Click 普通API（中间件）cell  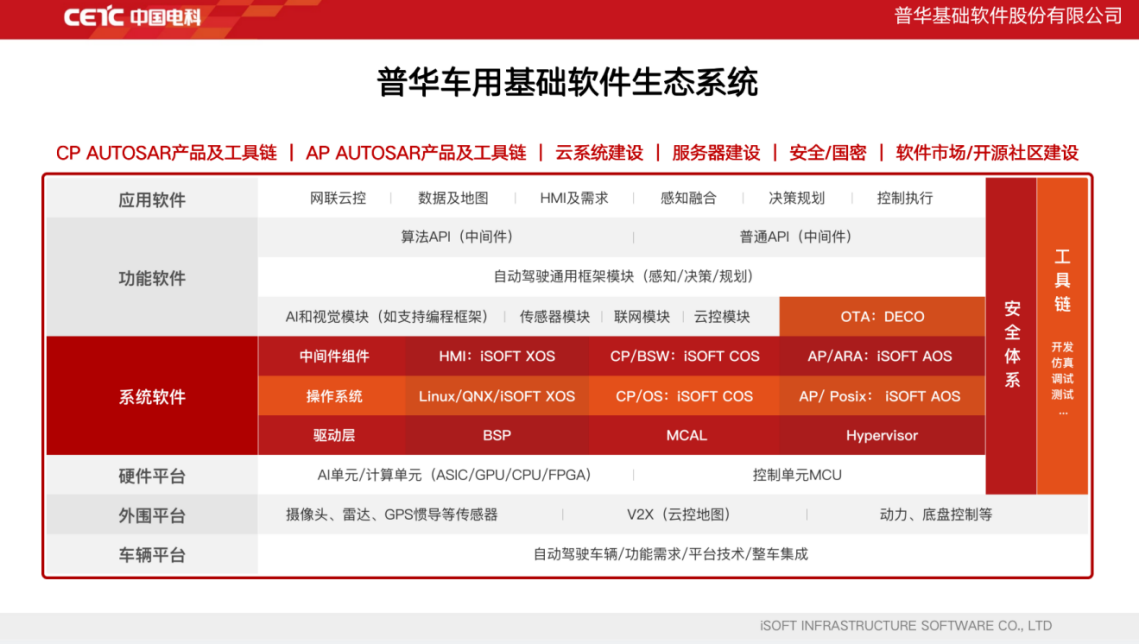pyautogui.click(x=795, y=237)
